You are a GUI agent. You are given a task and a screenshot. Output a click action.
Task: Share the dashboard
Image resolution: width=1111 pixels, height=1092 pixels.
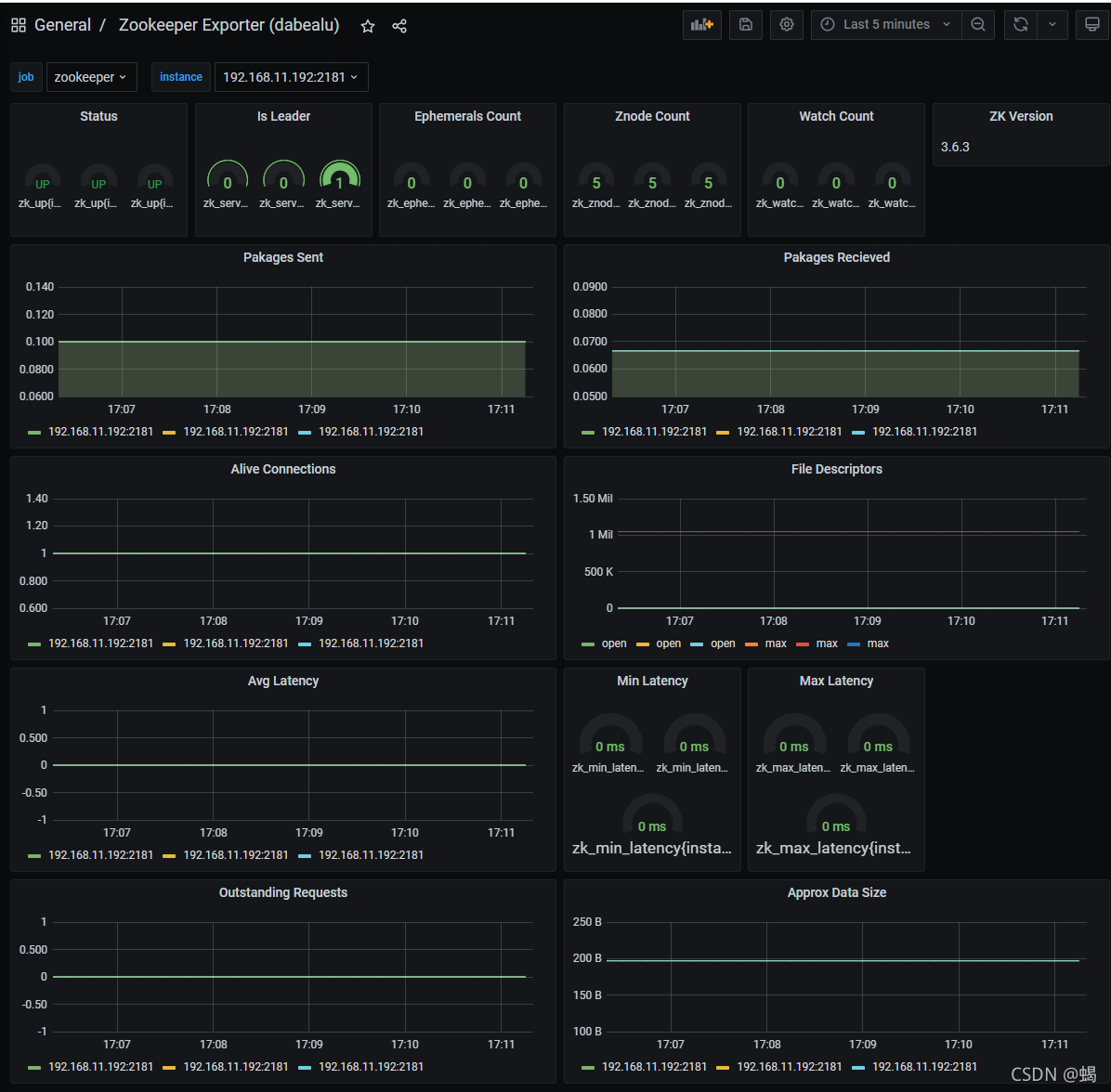pos(399,26)
